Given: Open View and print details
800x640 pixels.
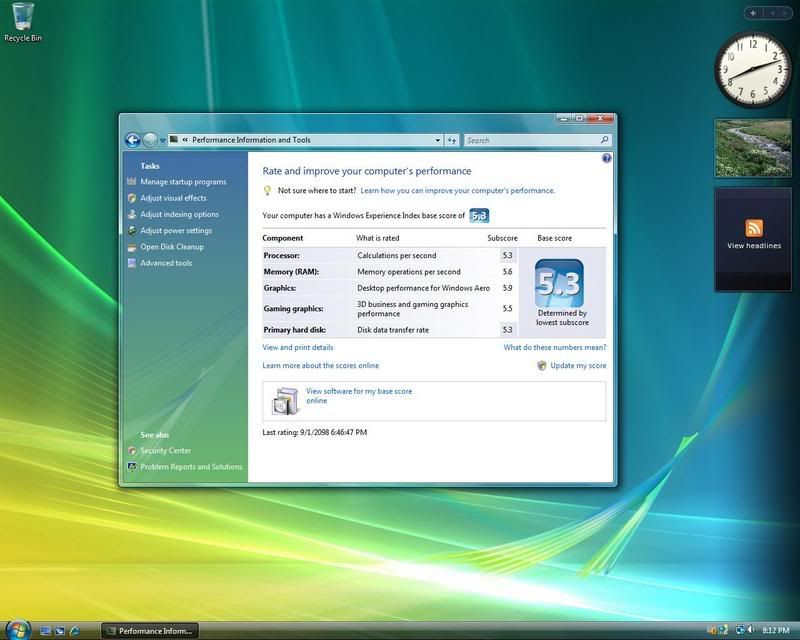Looking at the screenshot, I should click(297, 348).
